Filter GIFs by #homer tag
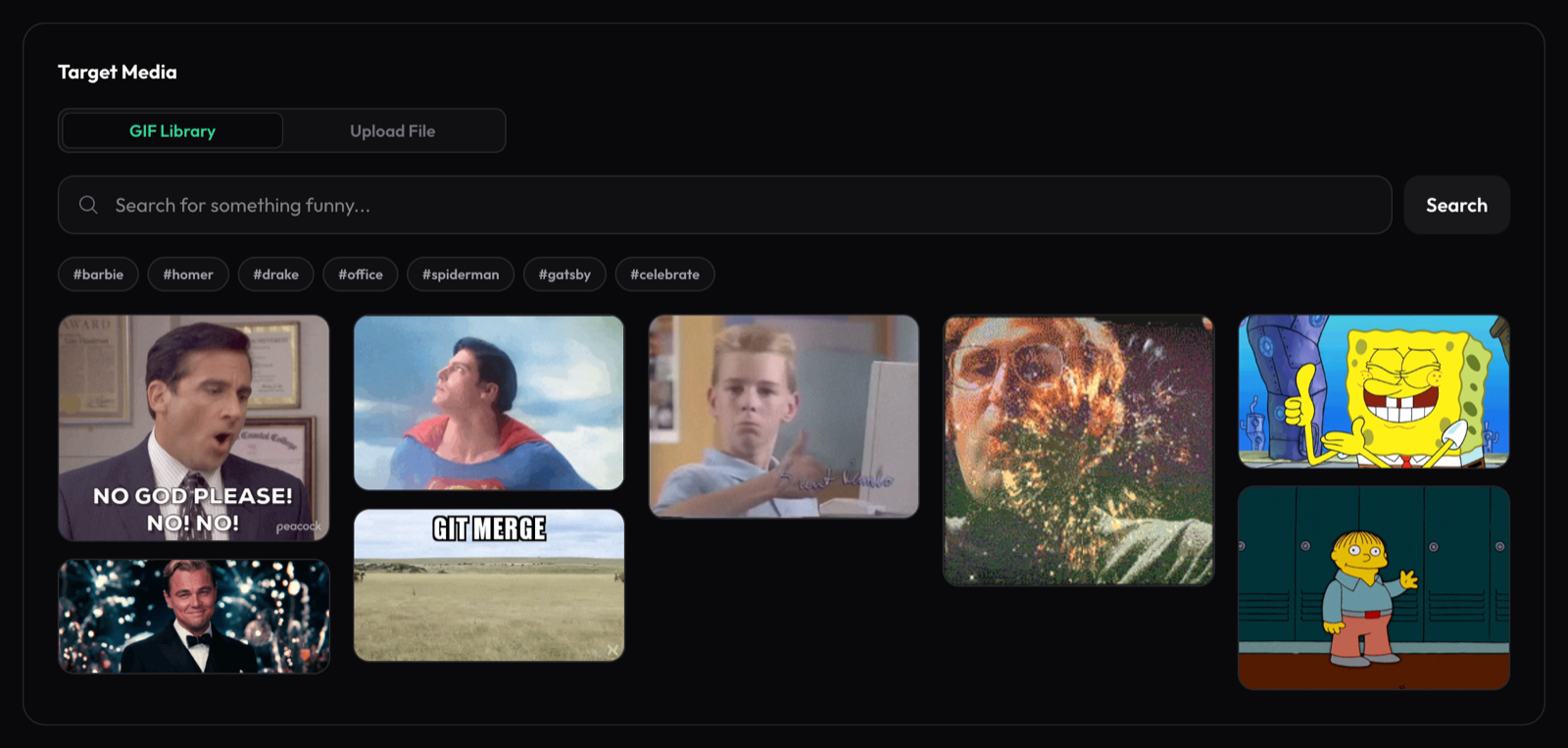The image size is (1568, 748). (188, 274)
